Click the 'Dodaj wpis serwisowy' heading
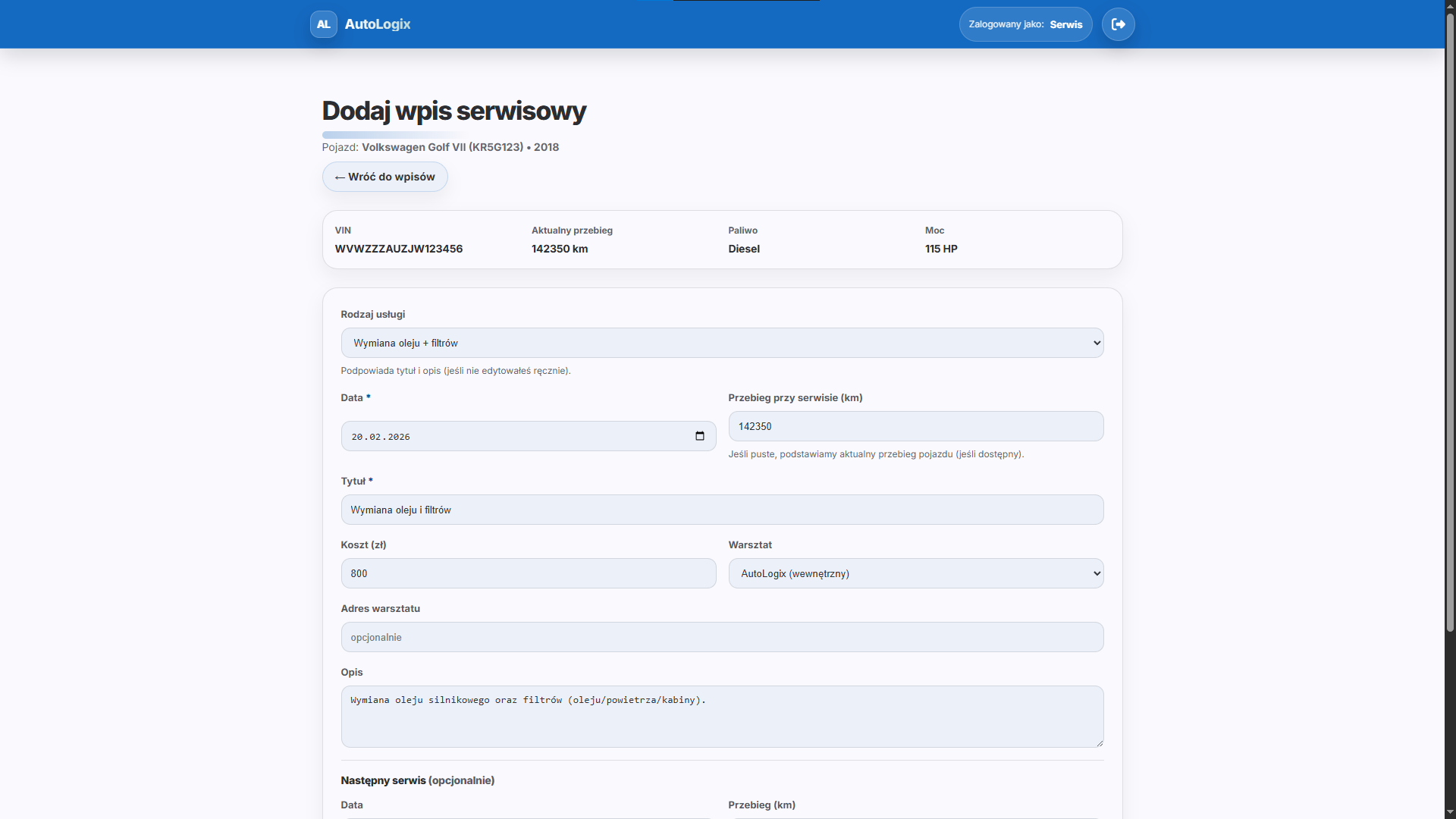This screenshot has height=819, width=1456. (x=453, y=111)
